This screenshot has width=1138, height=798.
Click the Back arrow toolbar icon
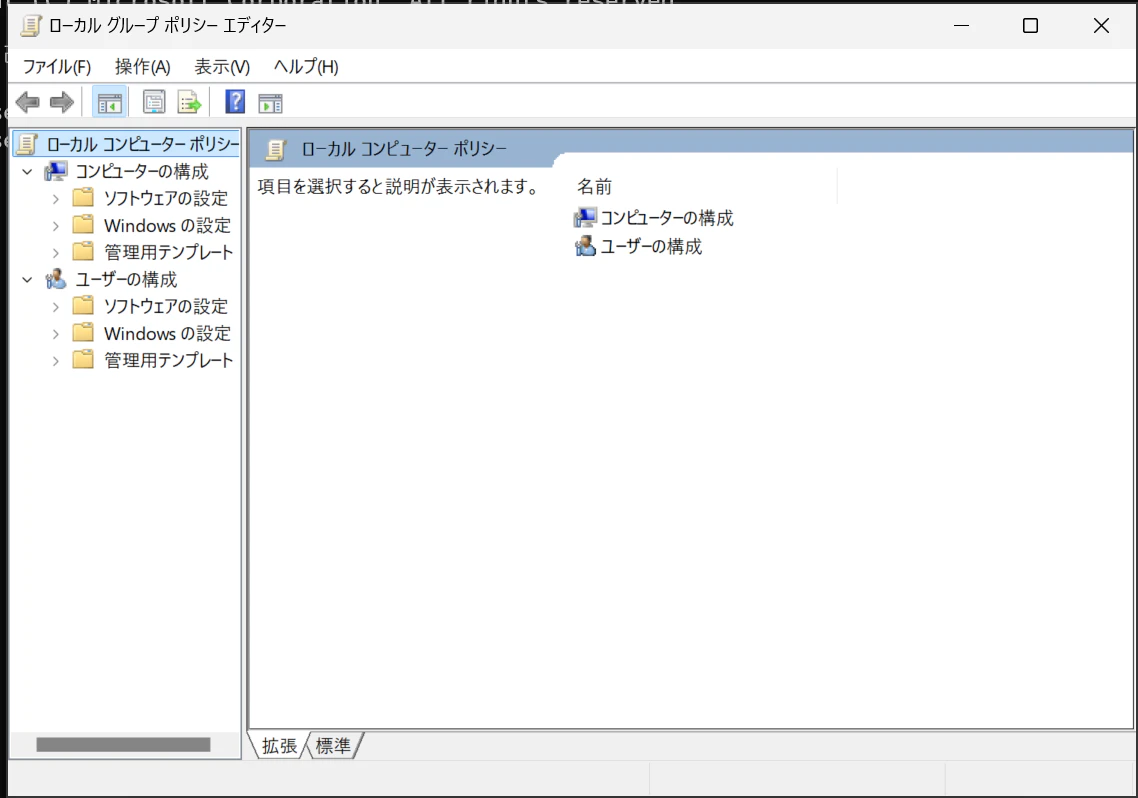28,102
